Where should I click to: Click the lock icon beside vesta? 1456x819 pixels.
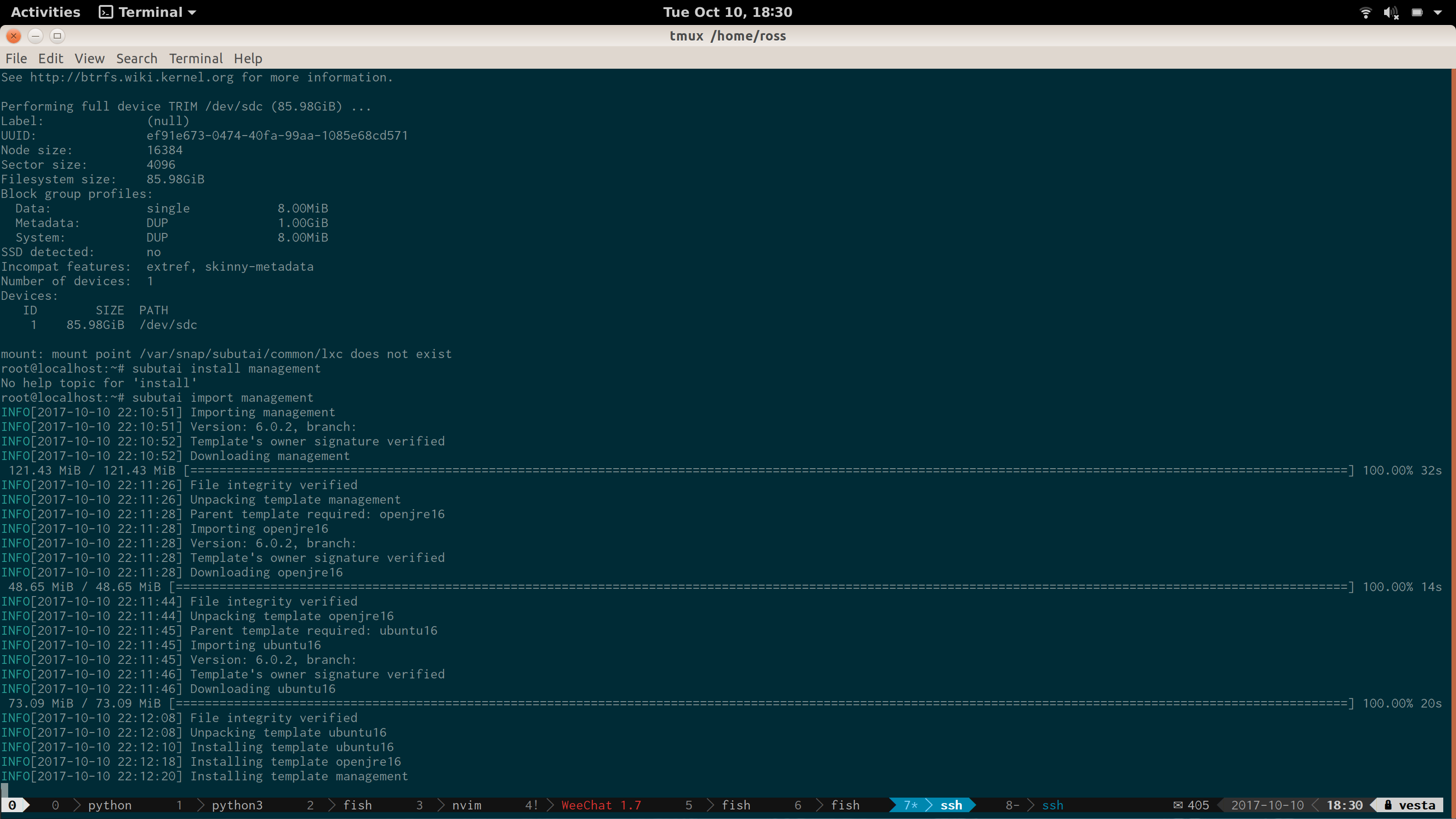tap(1388, 805)
